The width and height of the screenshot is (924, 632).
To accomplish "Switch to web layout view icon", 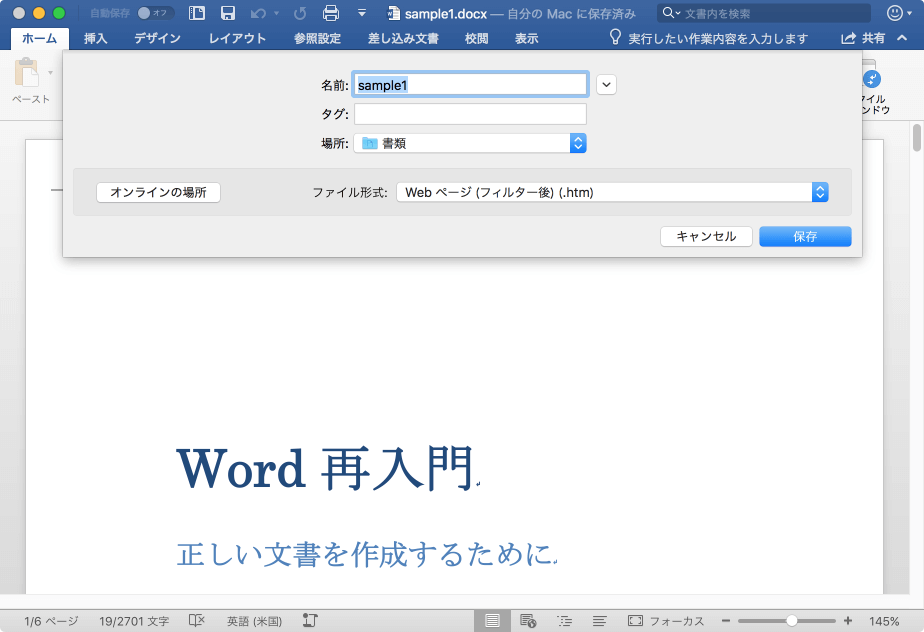I will (x=528, y=621).
